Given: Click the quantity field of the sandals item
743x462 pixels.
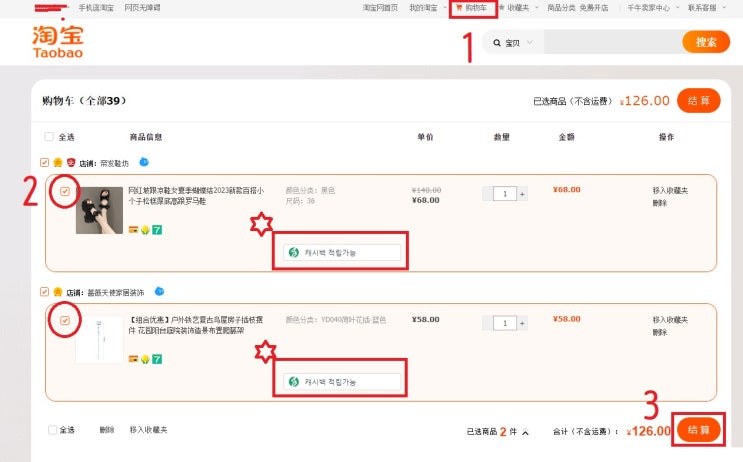Looking at the screenshot, I should [505, 194].
